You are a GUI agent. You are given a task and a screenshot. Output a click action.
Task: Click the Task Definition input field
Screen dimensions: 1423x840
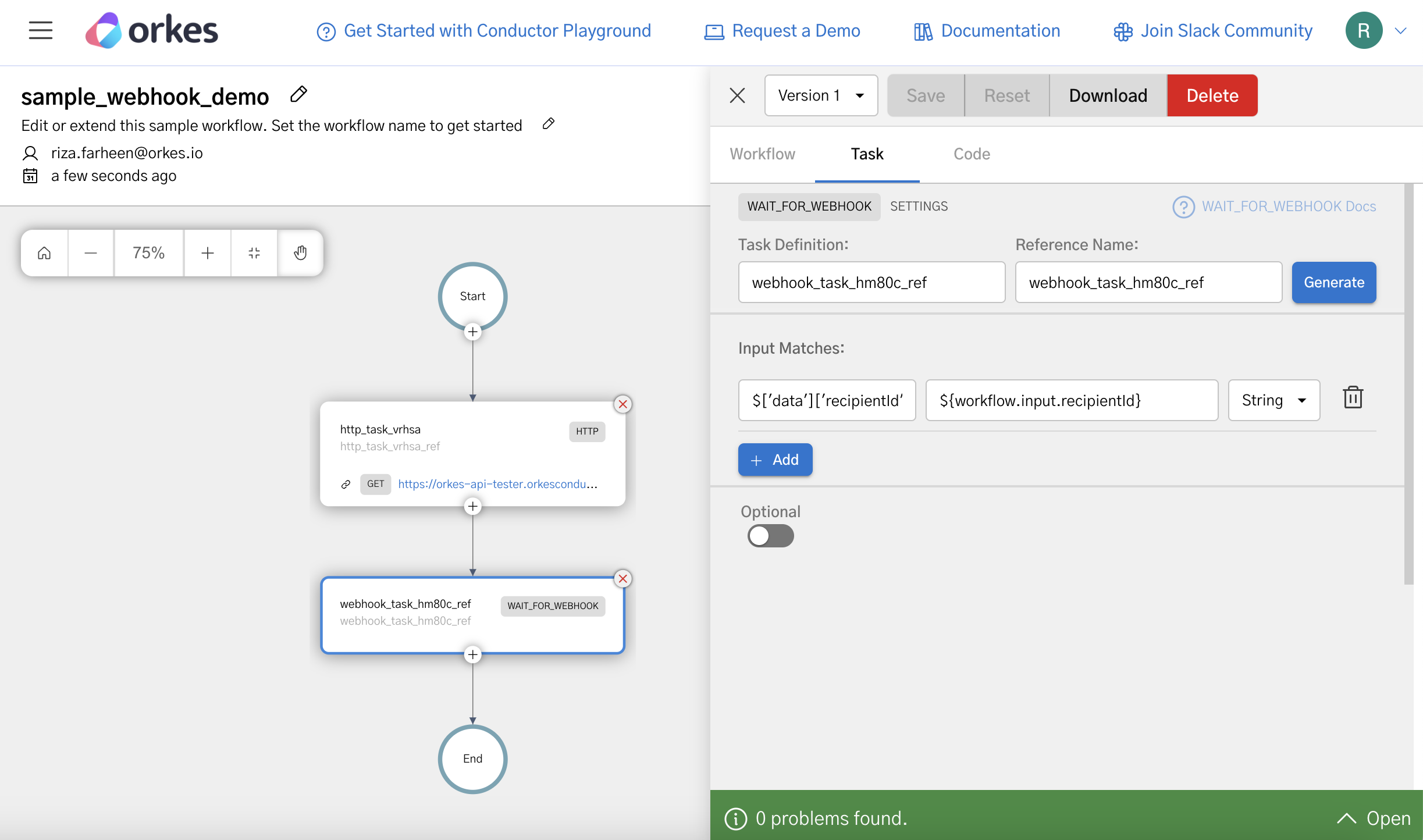click(871, 282)
